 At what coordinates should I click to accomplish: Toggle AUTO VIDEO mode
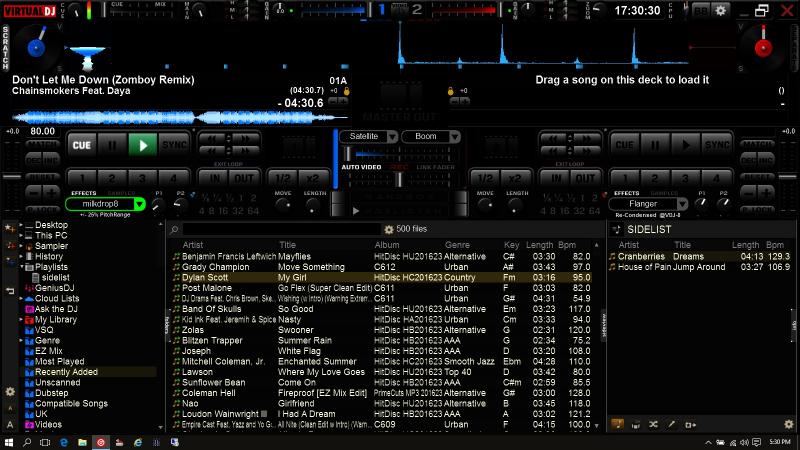361,167
